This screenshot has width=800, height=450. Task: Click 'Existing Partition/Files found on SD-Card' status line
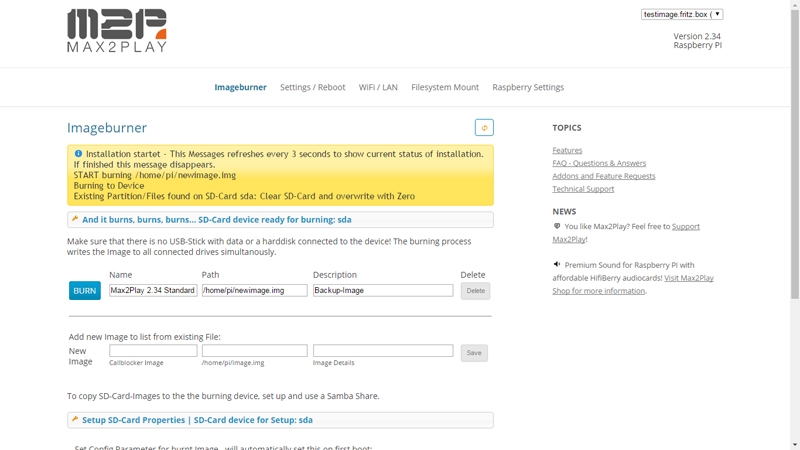coord(244,196)
